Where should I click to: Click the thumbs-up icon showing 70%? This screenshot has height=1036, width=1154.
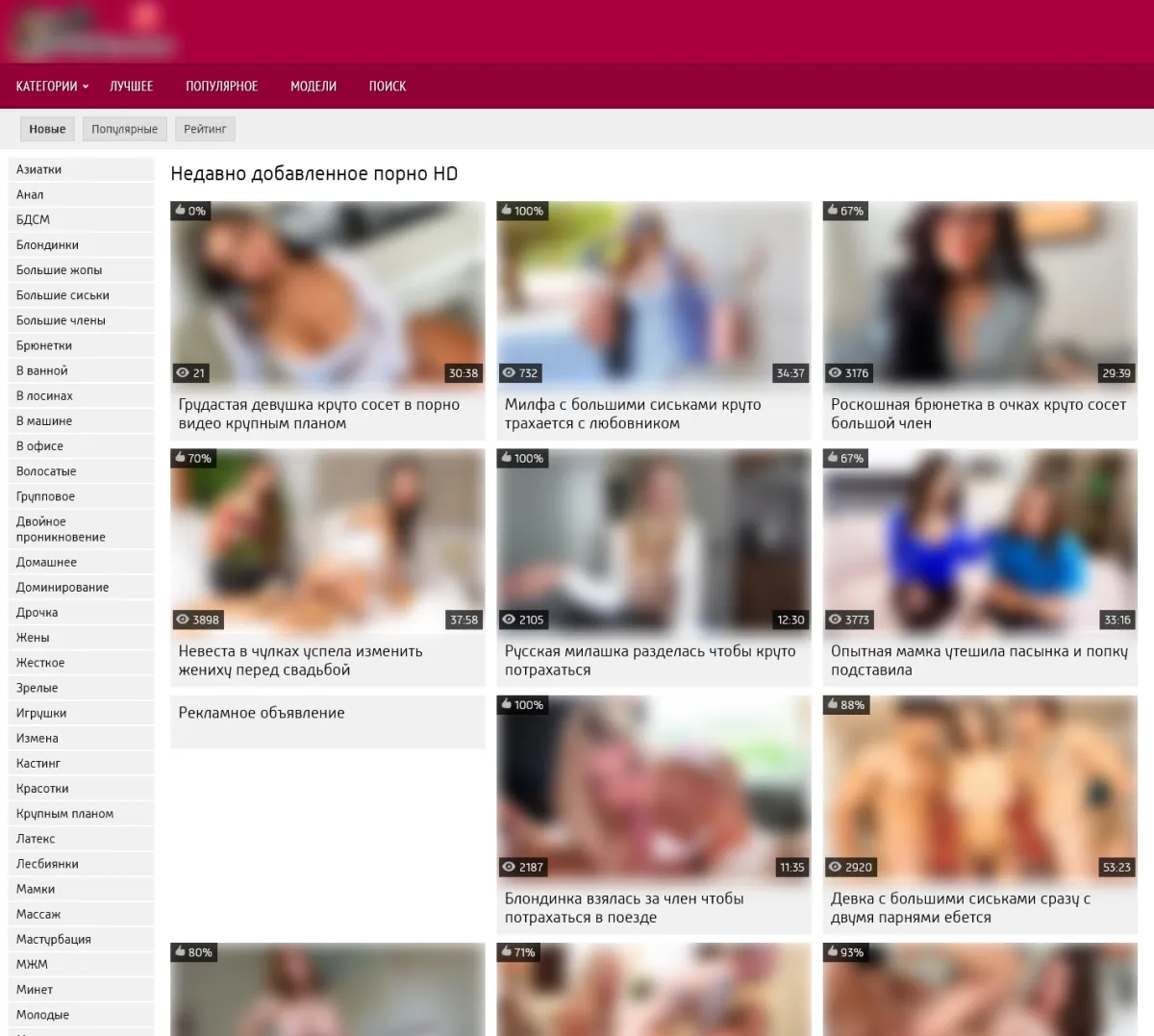pos(180,458)
